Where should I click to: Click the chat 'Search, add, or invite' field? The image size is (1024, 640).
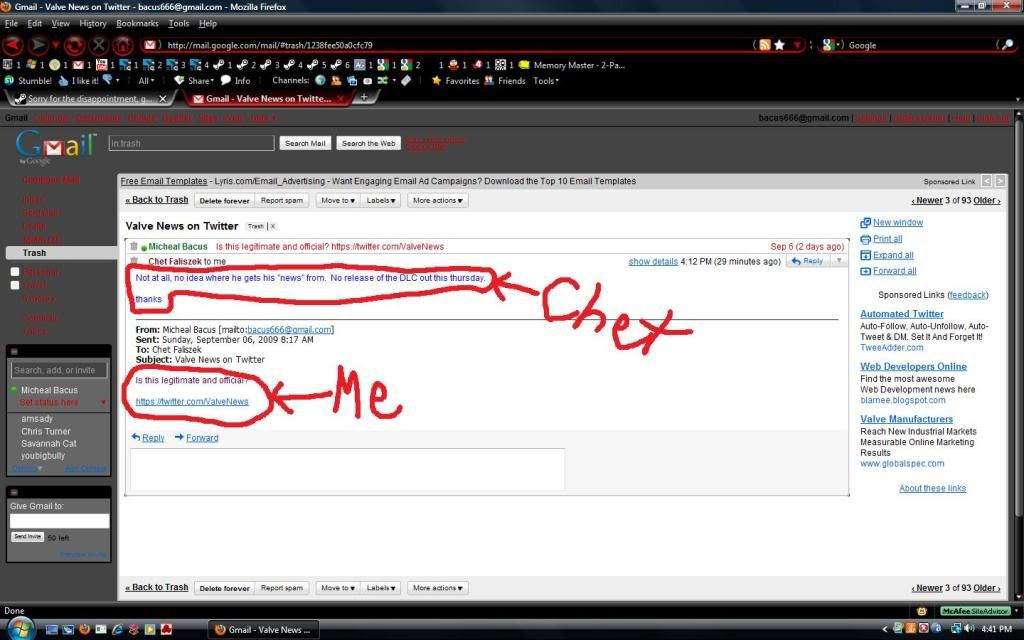tap(59, 370)
